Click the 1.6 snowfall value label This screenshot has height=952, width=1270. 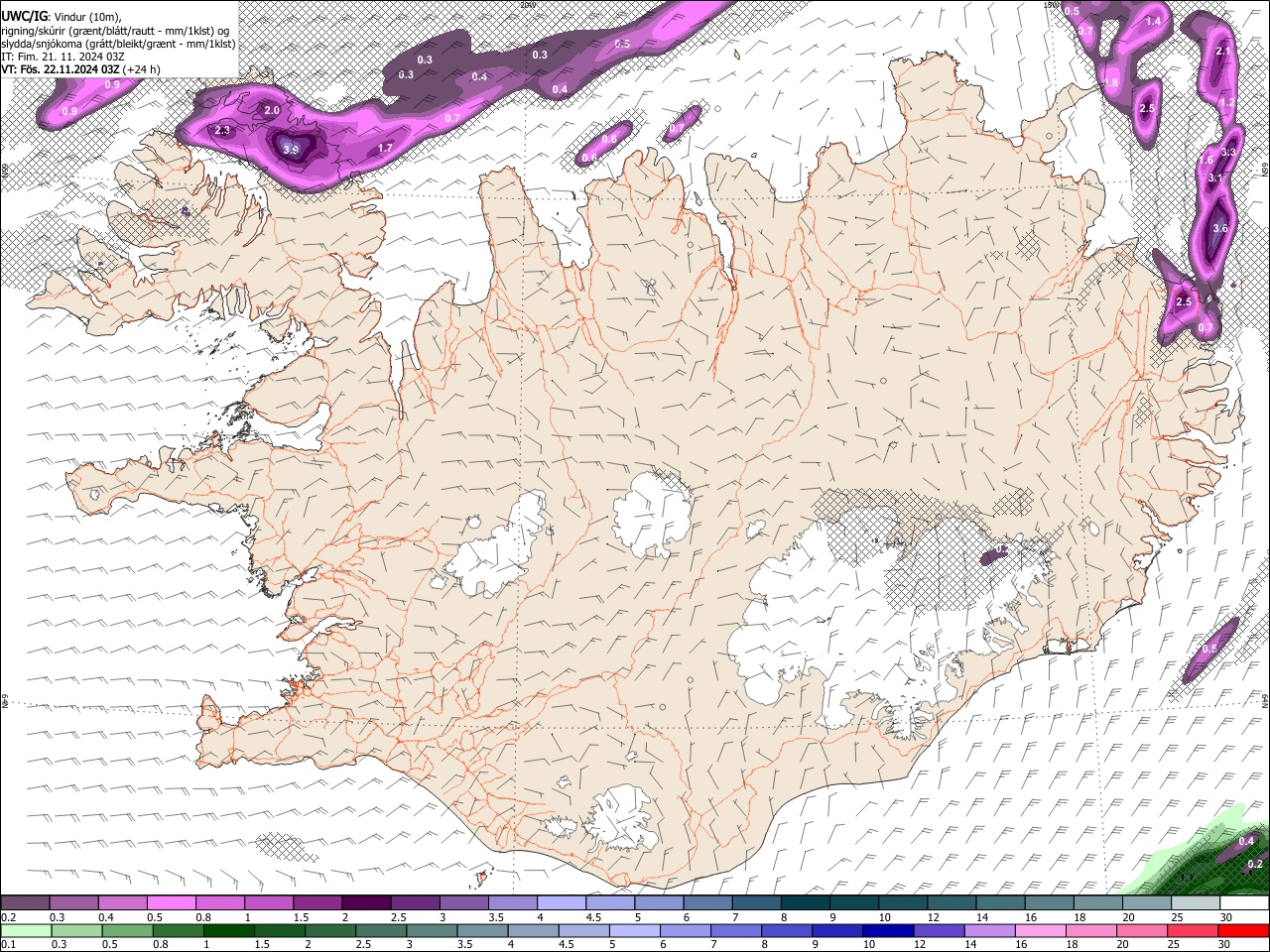(x=1206, y=160)
